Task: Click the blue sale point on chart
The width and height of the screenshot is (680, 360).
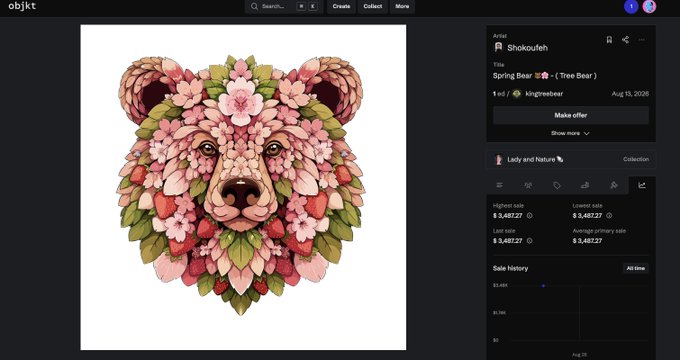Action: click(x=543, y=285)
